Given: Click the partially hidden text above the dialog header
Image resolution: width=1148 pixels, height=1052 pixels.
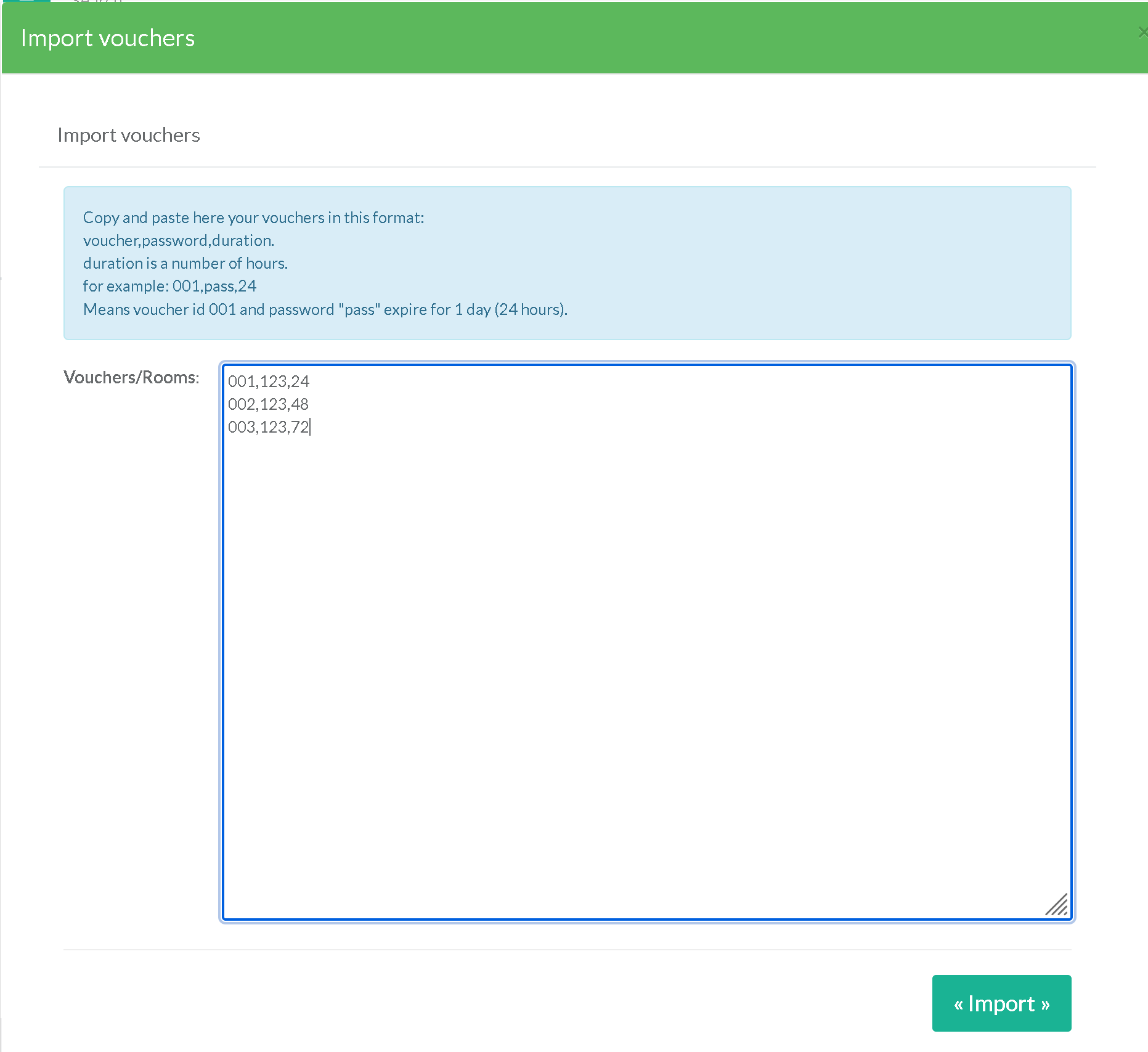Looking at the screenshot, I should click(97, 1).
